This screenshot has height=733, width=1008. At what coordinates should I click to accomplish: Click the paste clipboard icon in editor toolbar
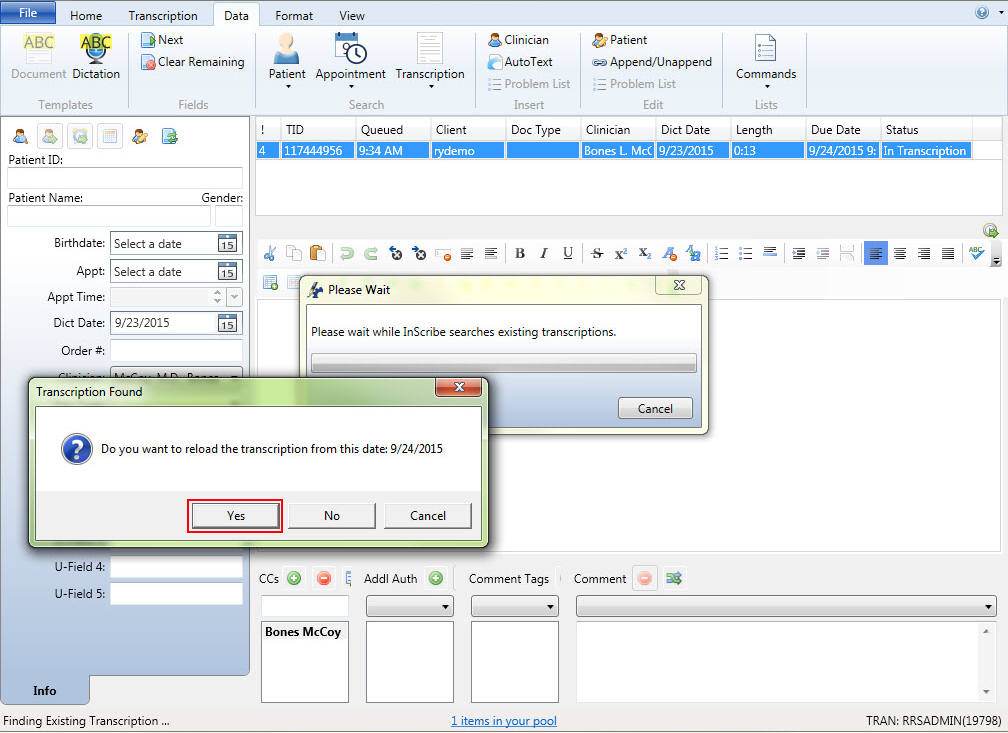317,254
